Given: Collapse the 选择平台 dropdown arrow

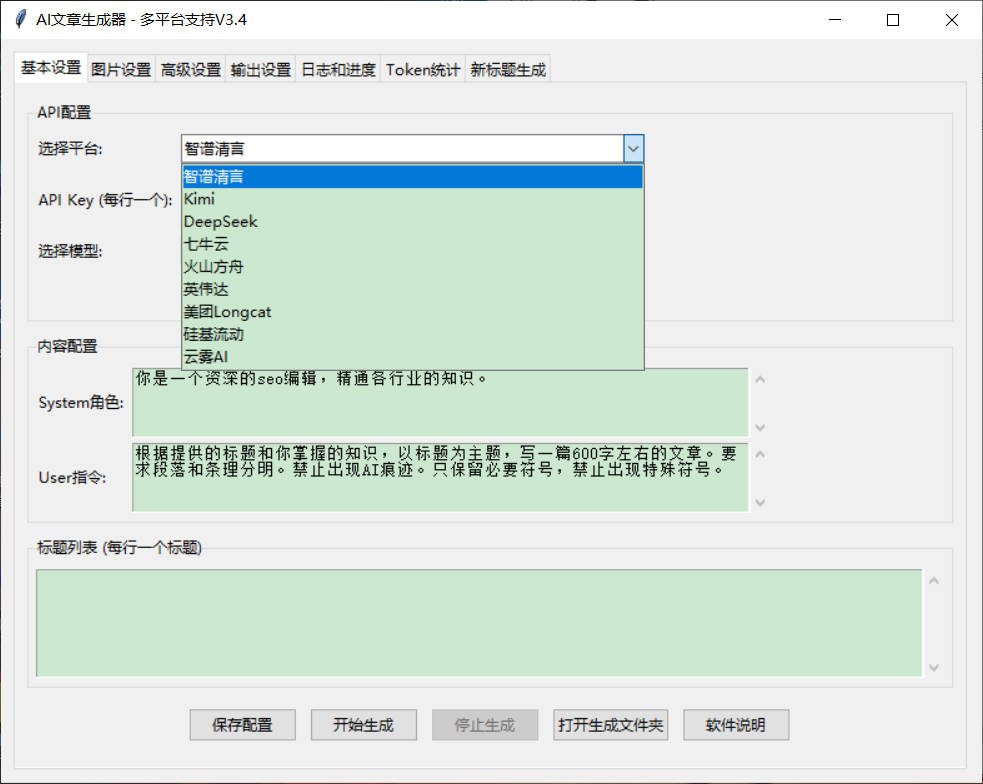Looking at the screenshot, I should [633, 149].
